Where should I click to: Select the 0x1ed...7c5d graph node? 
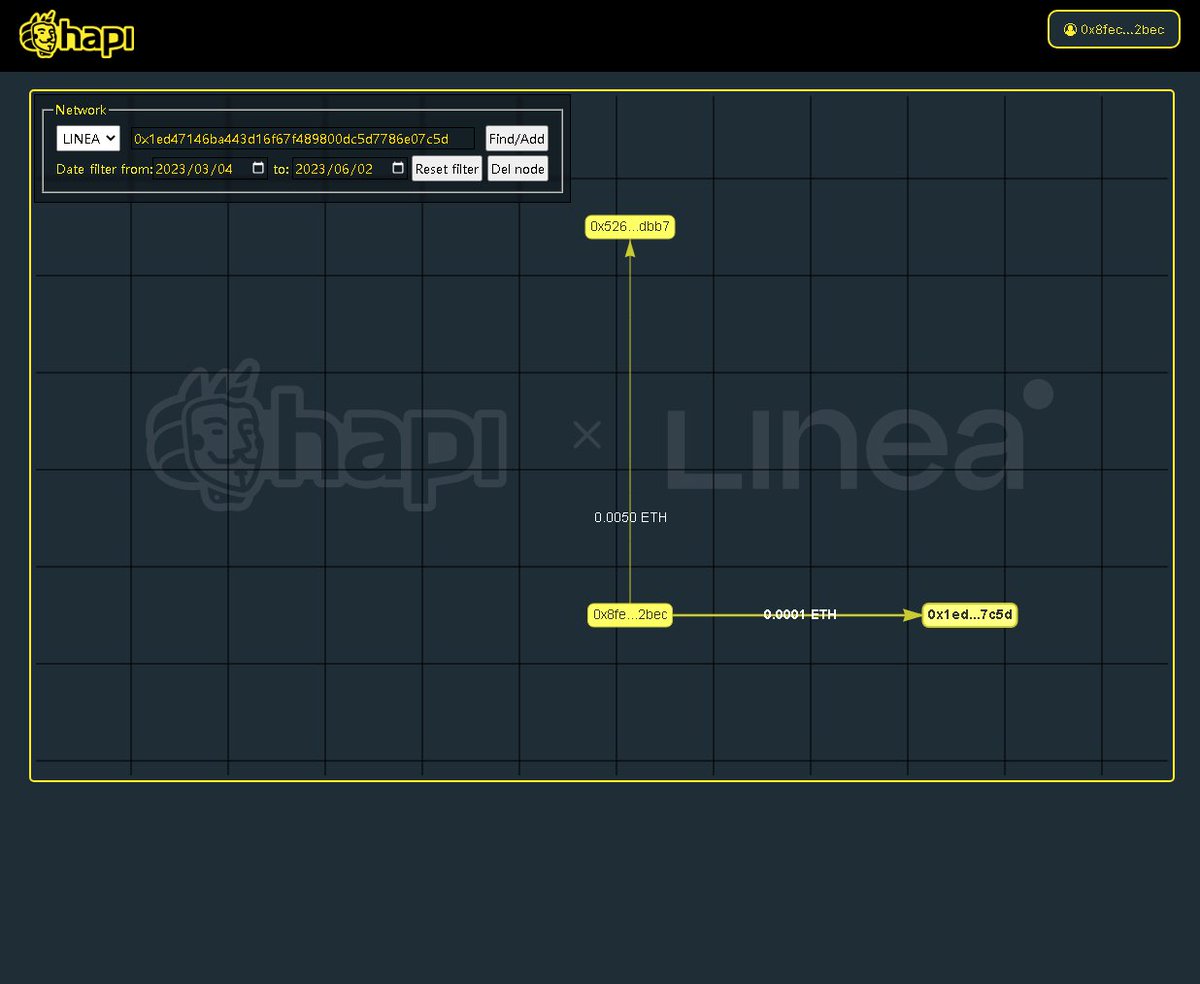point(970,615)
